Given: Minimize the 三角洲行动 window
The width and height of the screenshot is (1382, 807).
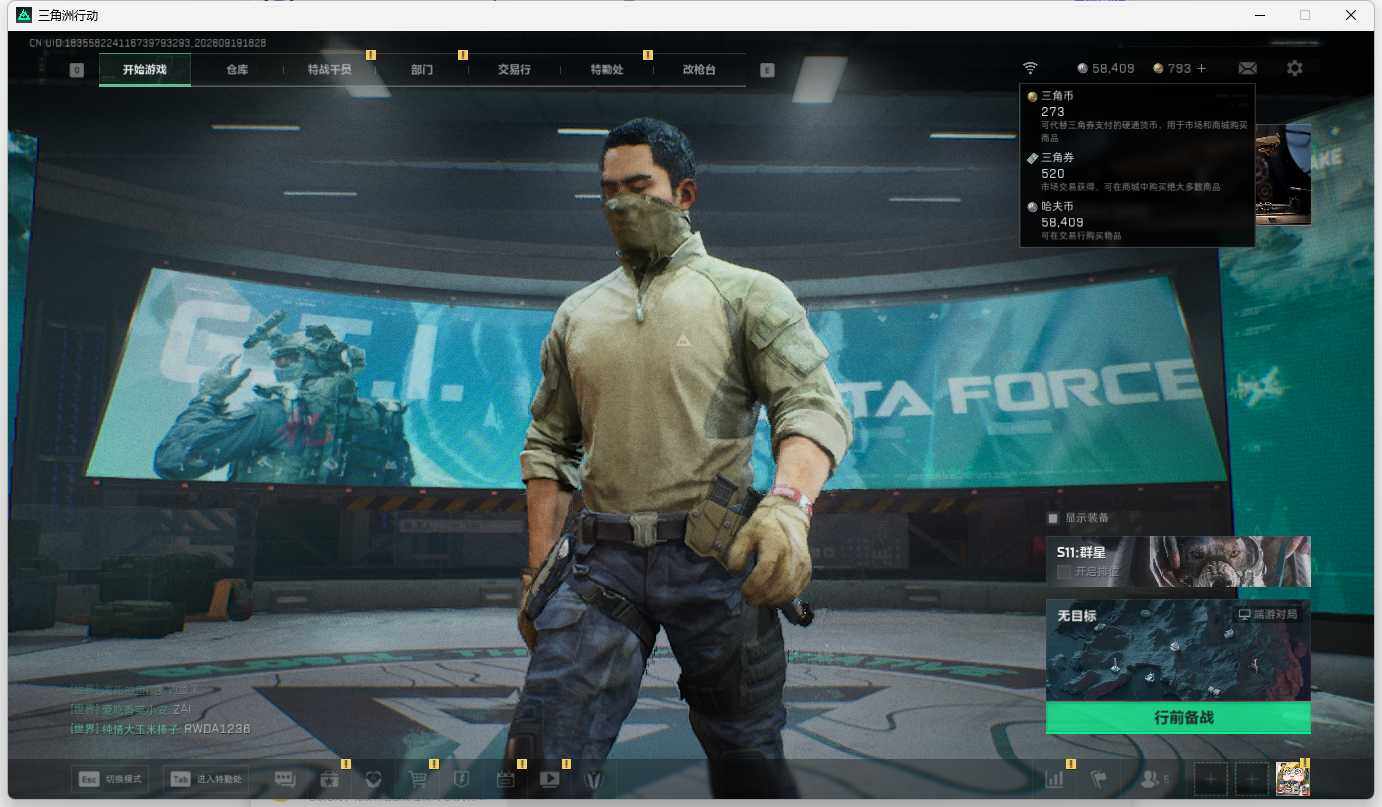Looking at the screenshot, I should click(1259, 15).
